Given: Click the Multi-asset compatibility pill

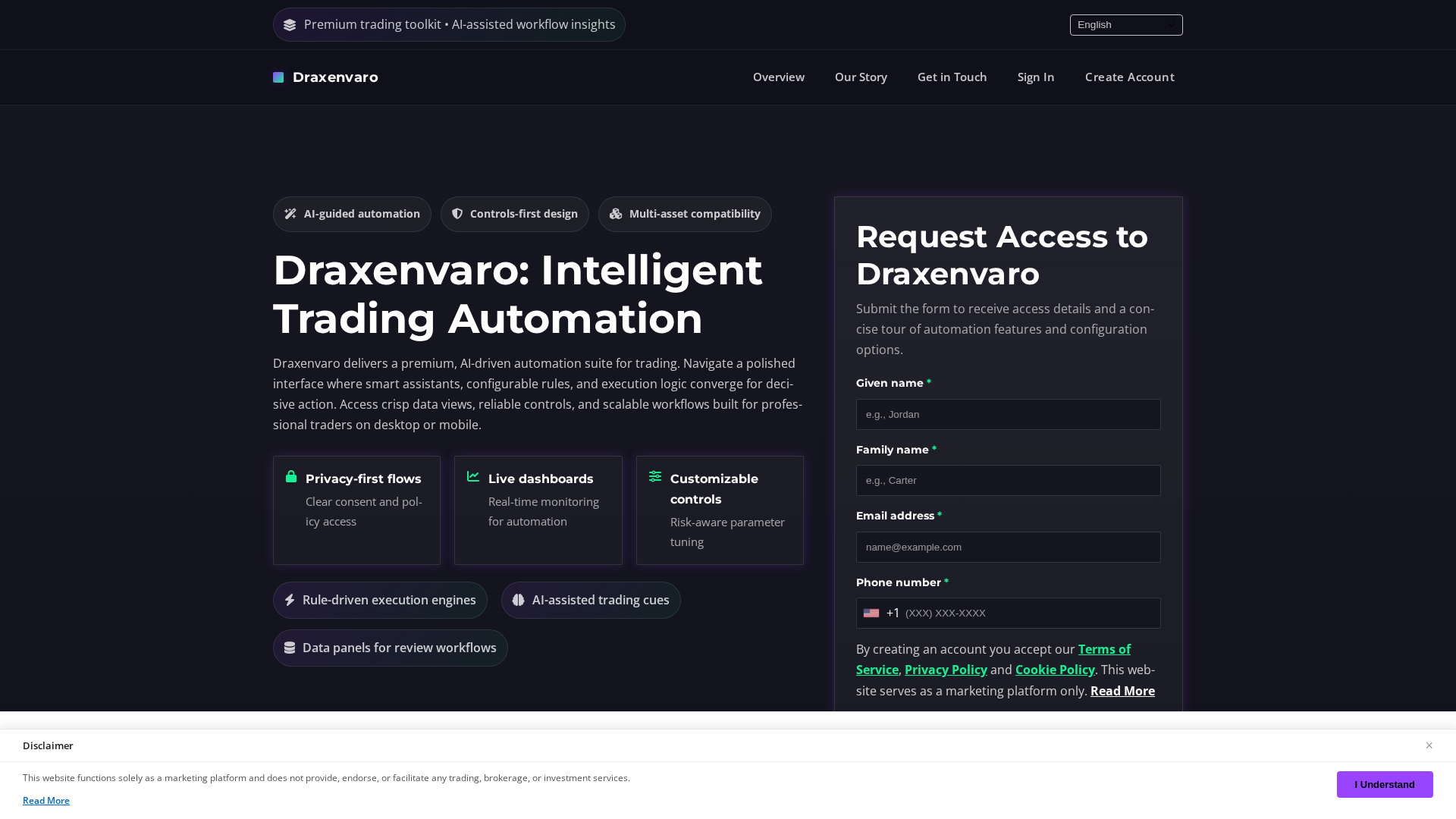Looking at the screenshot, I should 685,215.
